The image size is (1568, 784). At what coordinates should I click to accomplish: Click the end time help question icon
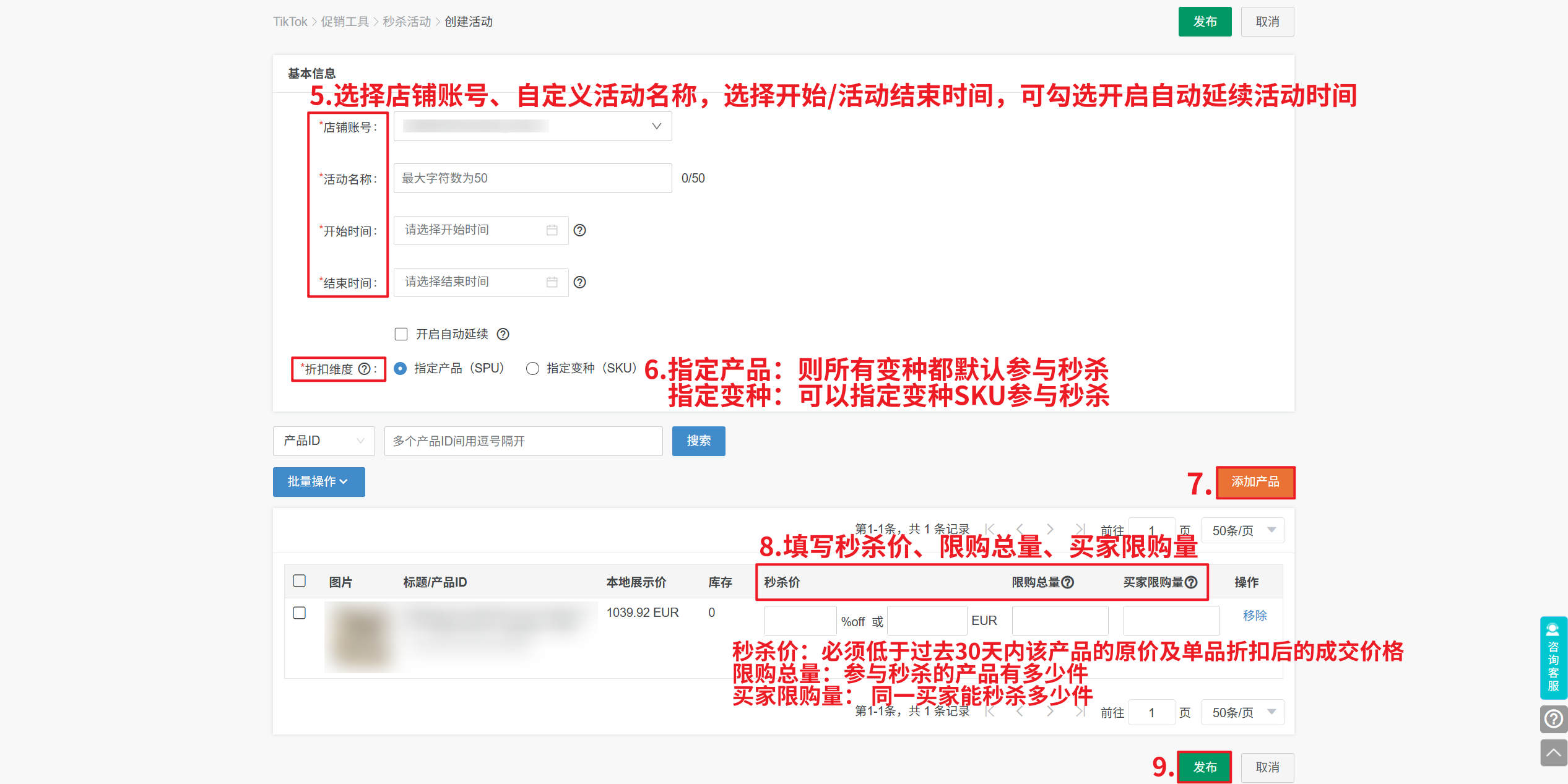coord(579,282)
